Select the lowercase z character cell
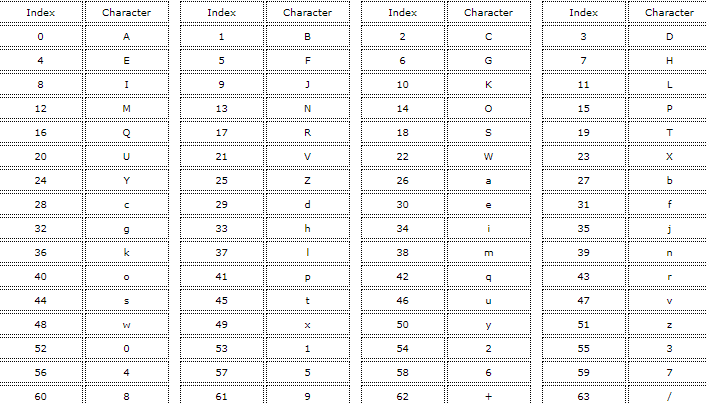The width and height of the screenshot is (707, 404). point(669,324)
